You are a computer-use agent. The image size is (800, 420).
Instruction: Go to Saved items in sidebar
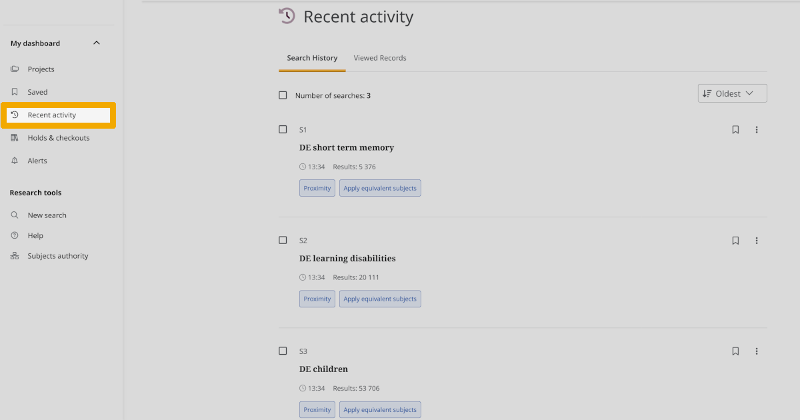(x=37, y=92)
